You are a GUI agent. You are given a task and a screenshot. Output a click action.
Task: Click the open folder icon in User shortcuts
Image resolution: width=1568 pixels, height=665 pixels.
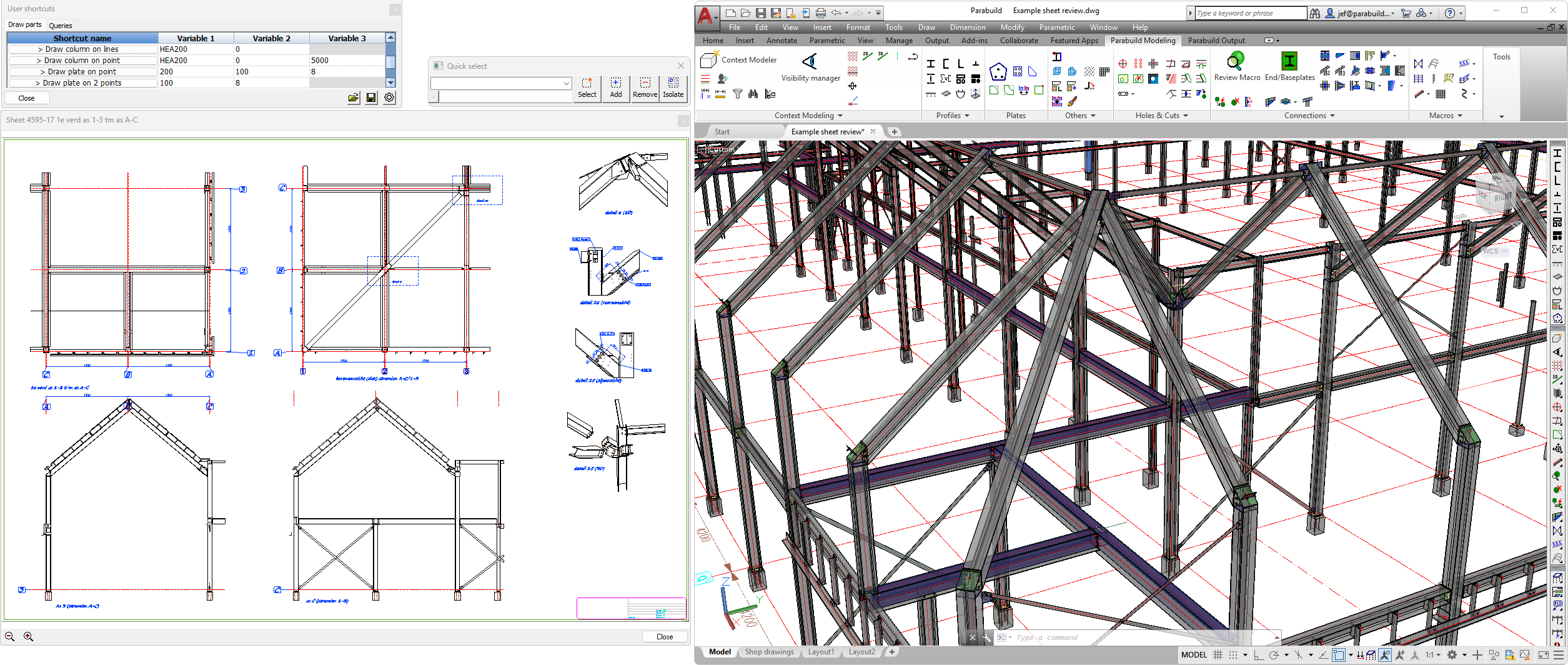click(x=354, y=98)
